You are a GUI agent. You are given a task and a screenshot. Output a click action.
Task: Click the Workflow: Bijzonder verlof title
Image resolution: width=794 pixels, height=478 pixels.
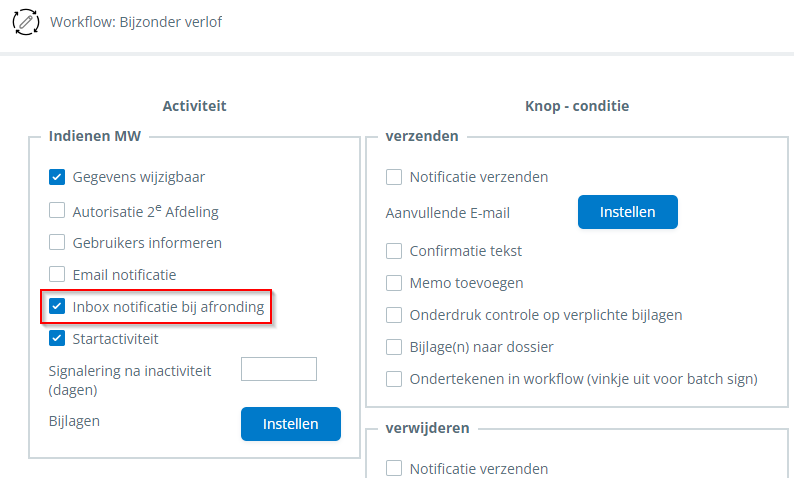136,22
